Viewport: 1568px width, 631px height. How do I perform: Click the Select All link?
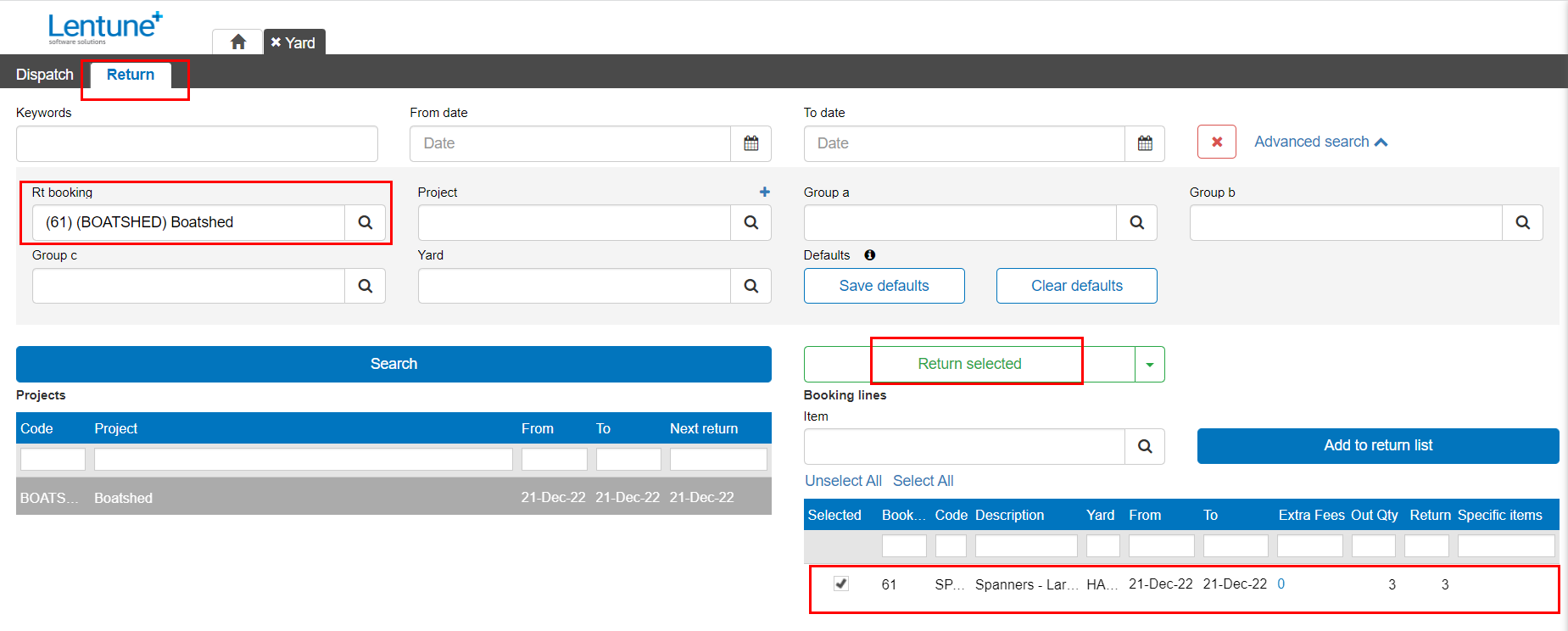pos(923,481)
